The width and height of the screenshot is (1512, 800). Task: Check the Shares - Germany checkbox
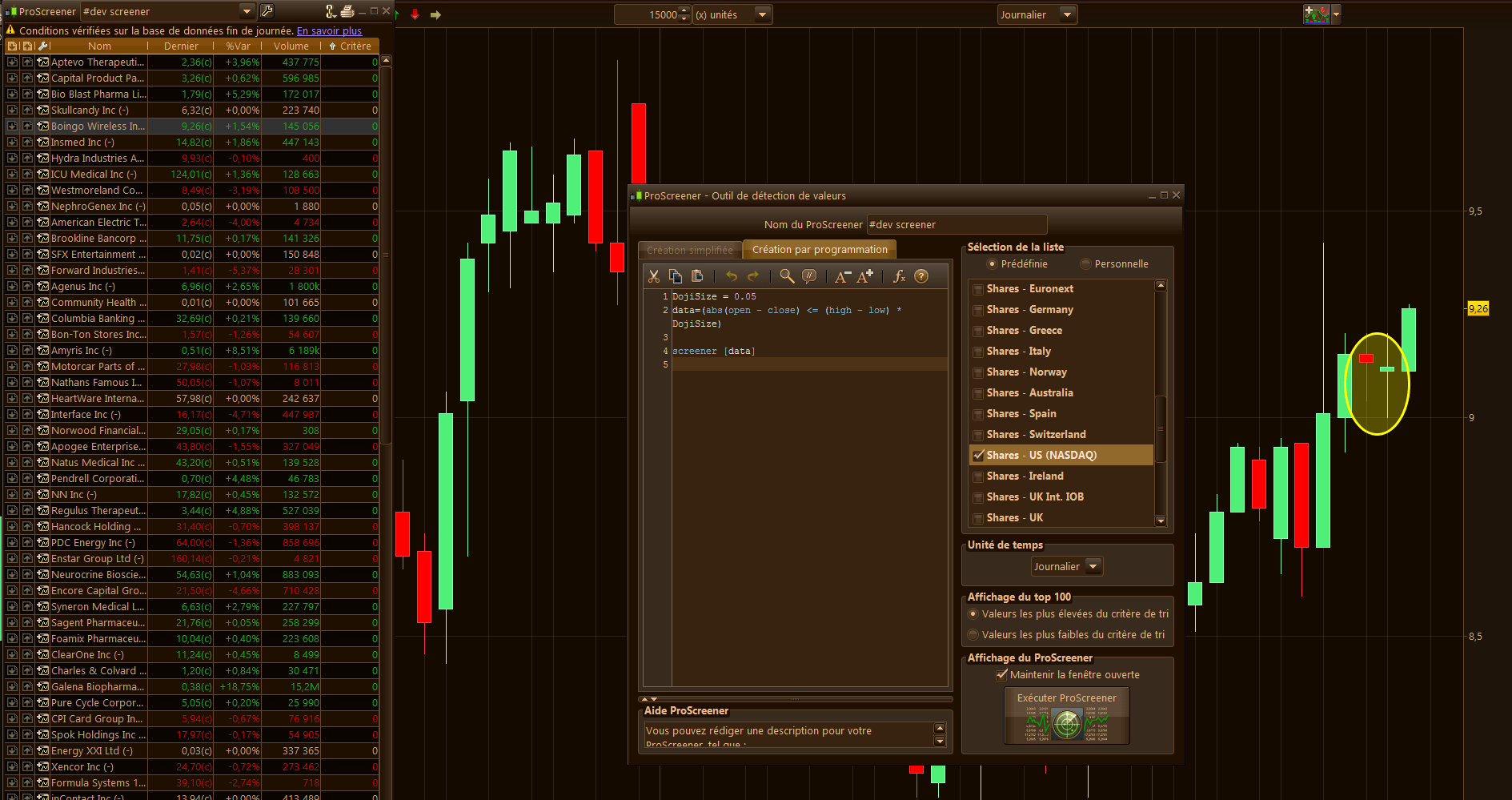(977, 310)
